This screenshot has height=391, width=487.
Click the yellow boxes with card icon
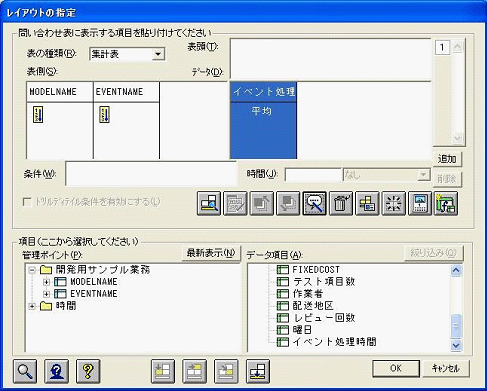367,203
